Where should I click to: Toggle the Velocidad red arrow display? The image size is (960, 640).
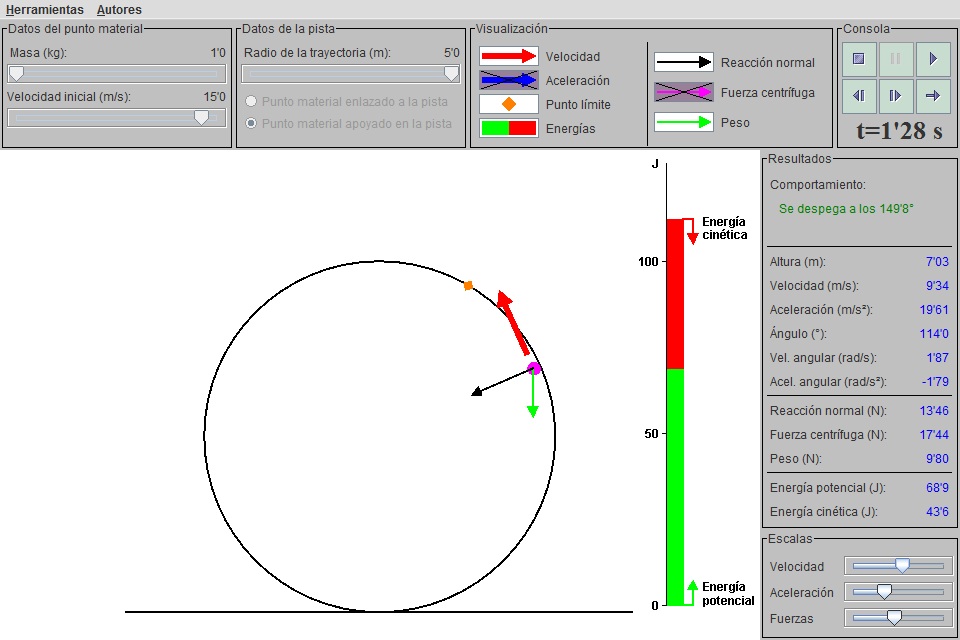509,56
